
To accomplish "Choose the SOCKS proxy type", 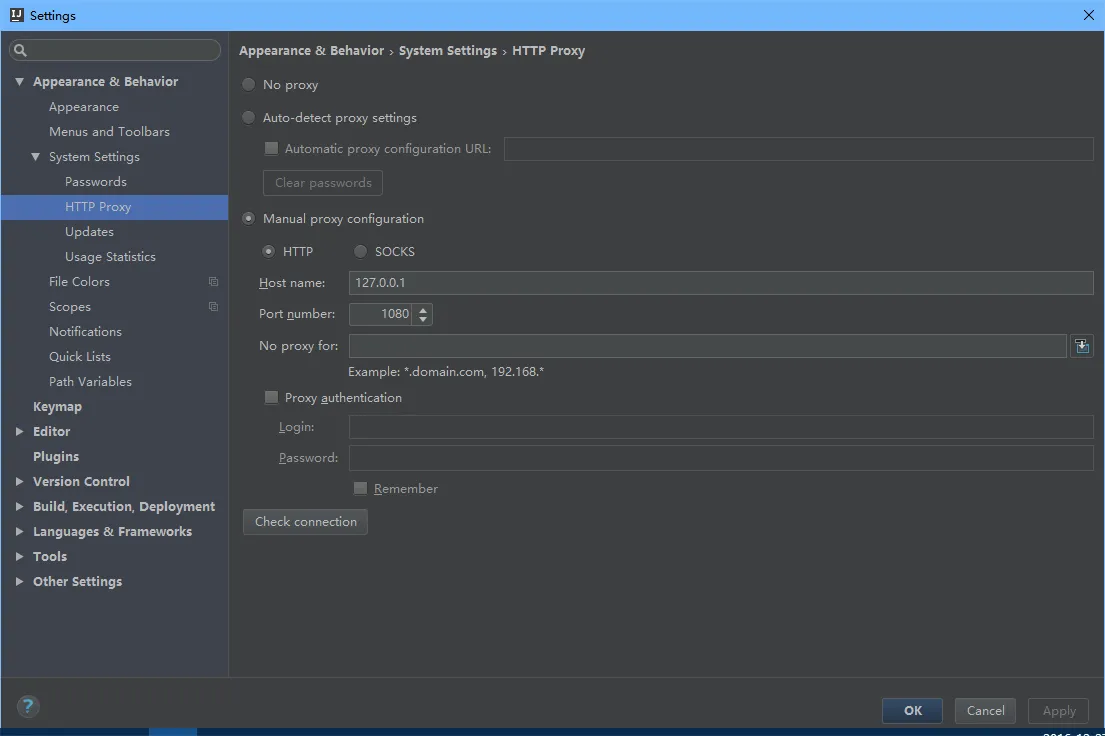I will tap(361, 251).
